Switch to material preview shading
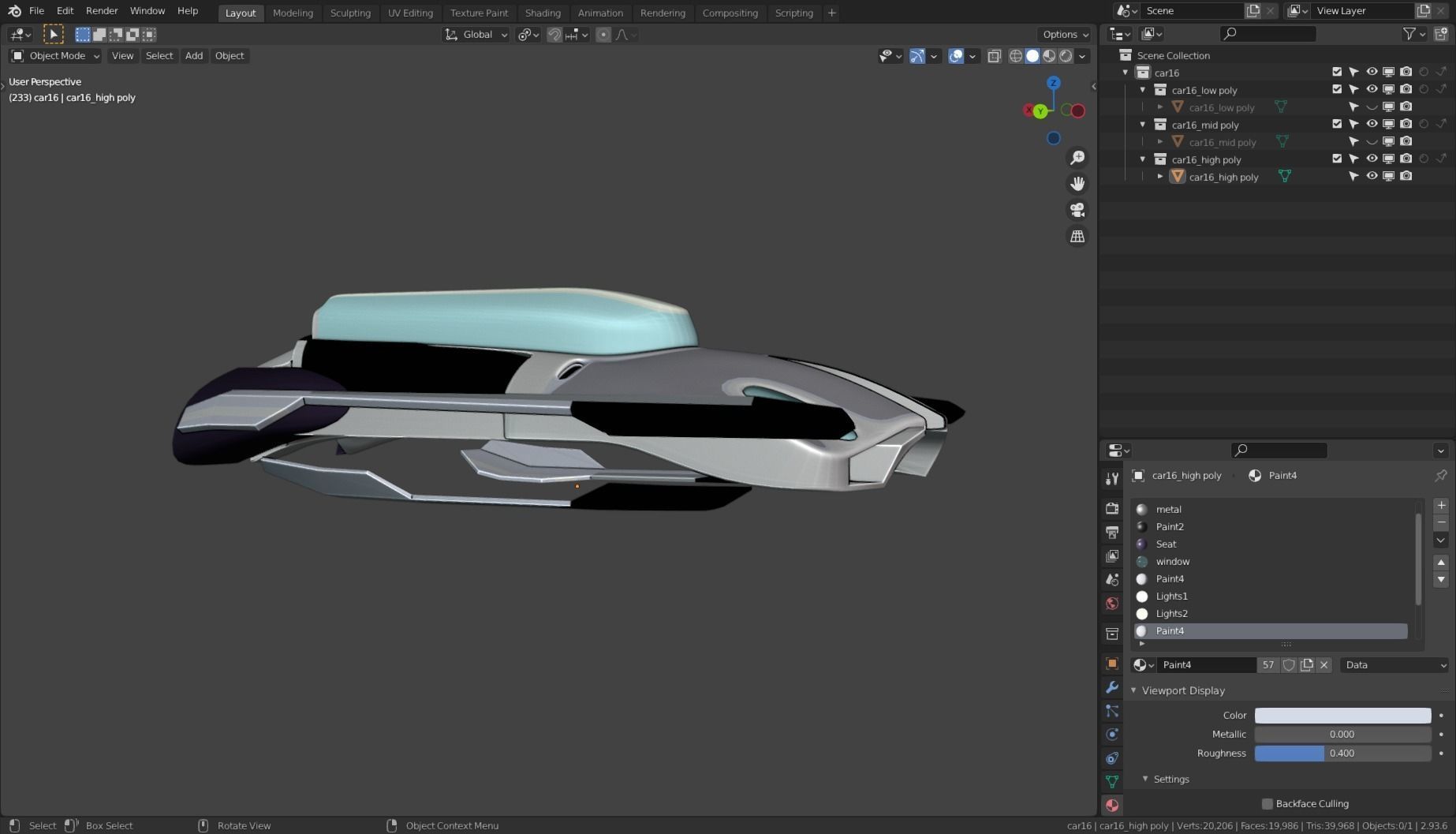1456x834 pixels. [1049, 56]
